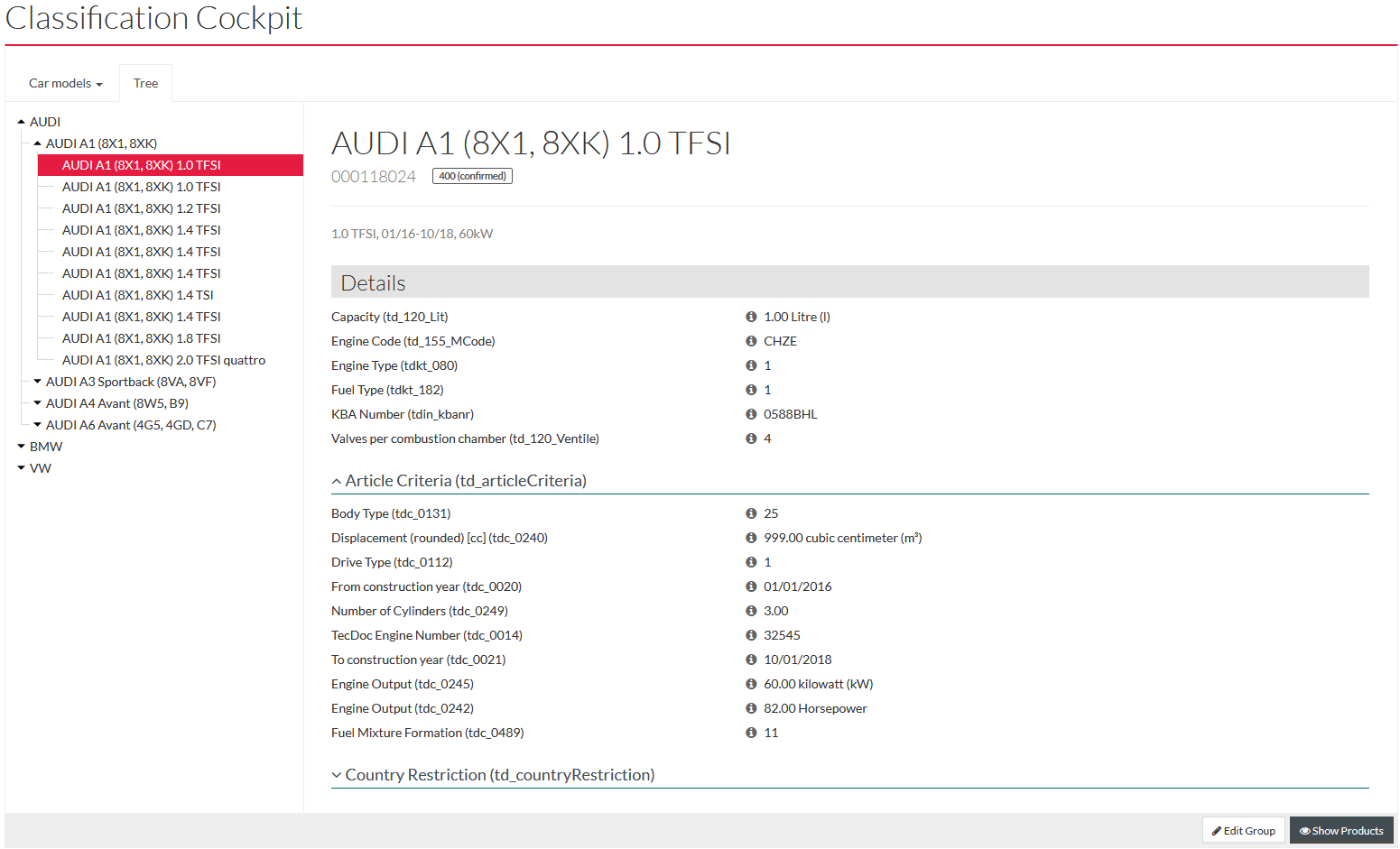This screenshot has width=1400, height=849.
Task: Click info icon next to Capacity value
Action: coord(751,317)
